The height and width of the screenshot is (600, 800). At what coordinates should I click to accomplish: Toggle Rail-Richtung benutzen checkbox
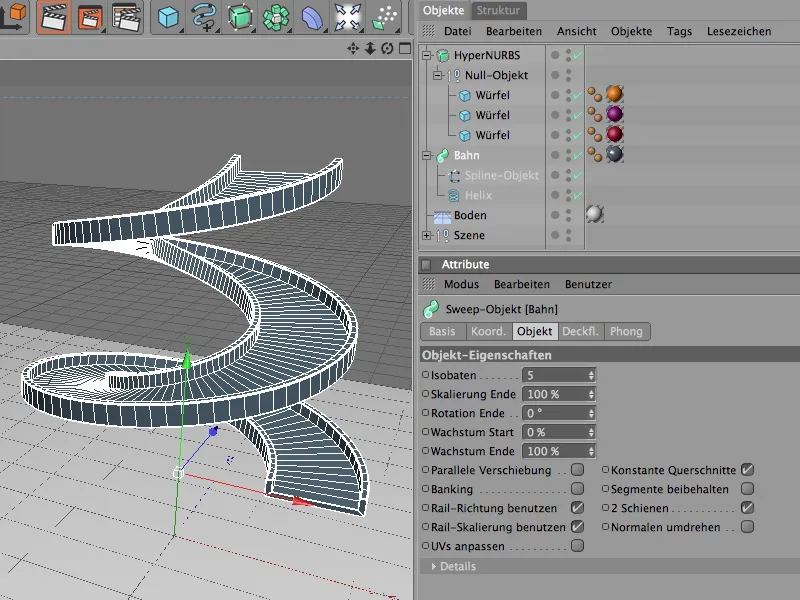pos(578,508)
